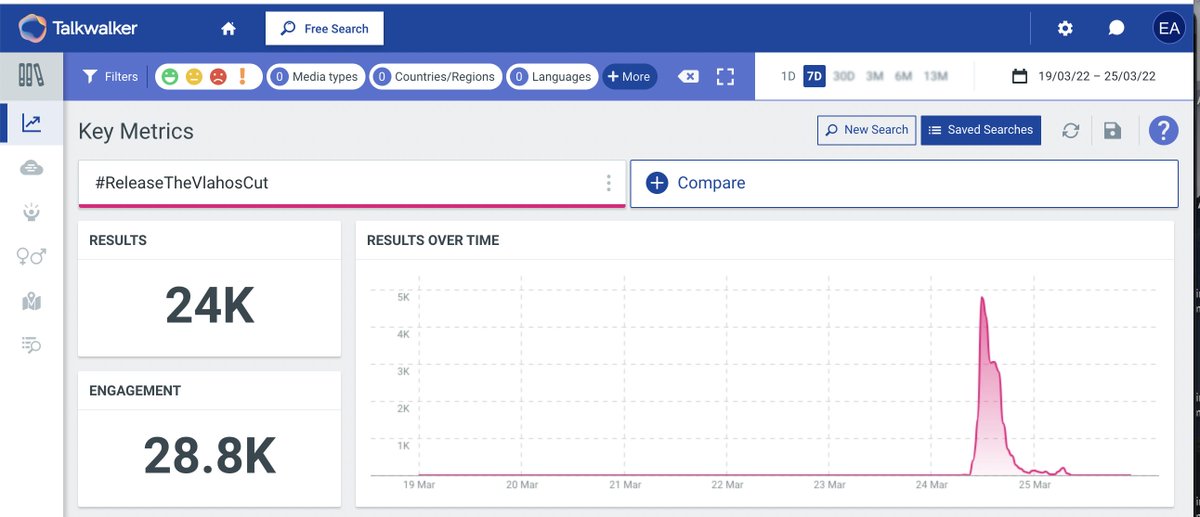Image resolution: width=1200 pixels, height=517 pixels.
Task: Select the analytics line-chart sidebar icon
Action: pyautogui.click(x=31, y=123)
